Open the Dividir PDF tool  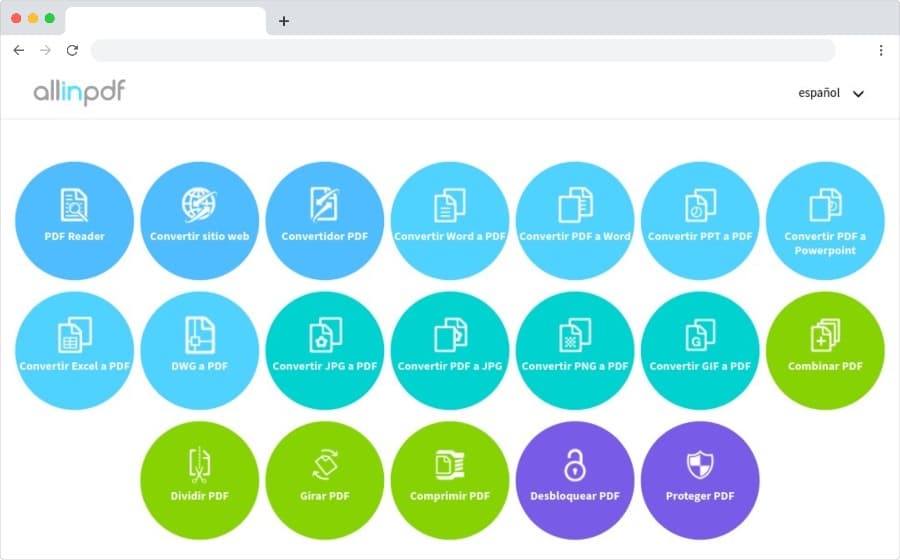199,480
